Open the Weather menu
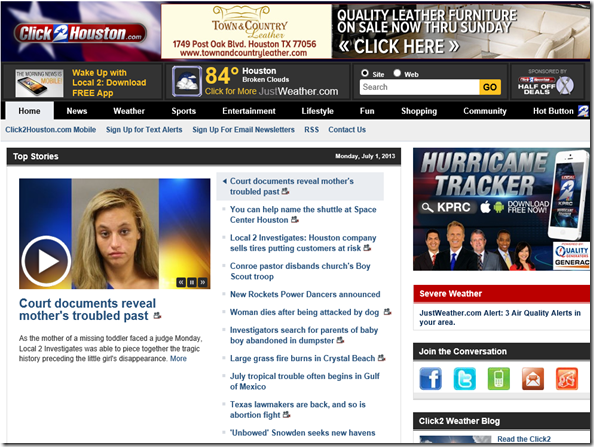 tap(129, 111)
